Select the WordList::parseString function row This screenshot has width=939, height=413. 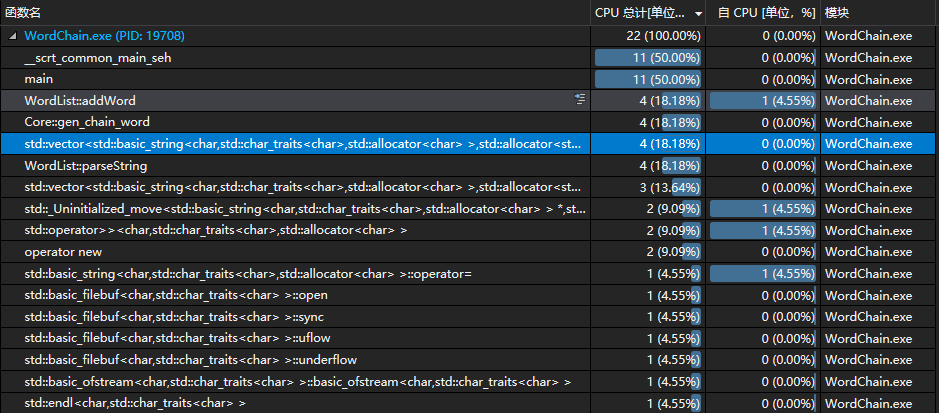pos(470,165)
